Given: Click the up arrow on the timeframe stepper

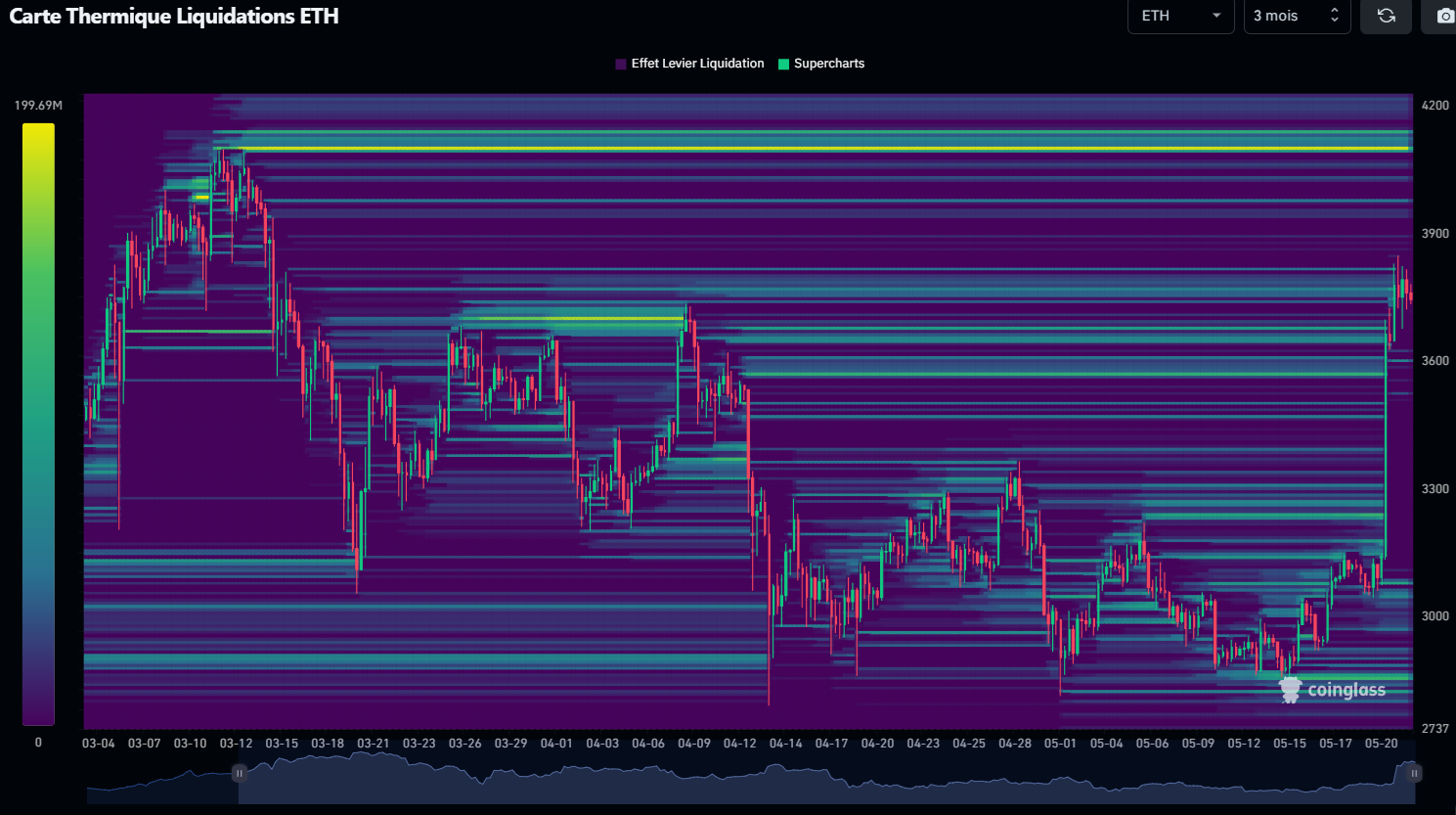Looking at the screenshot, I should [1337, 11].
